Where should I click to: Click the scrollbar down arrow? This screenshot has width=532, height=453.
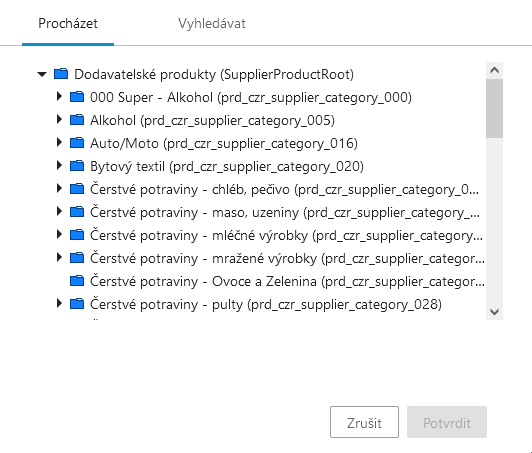point(494,312)
